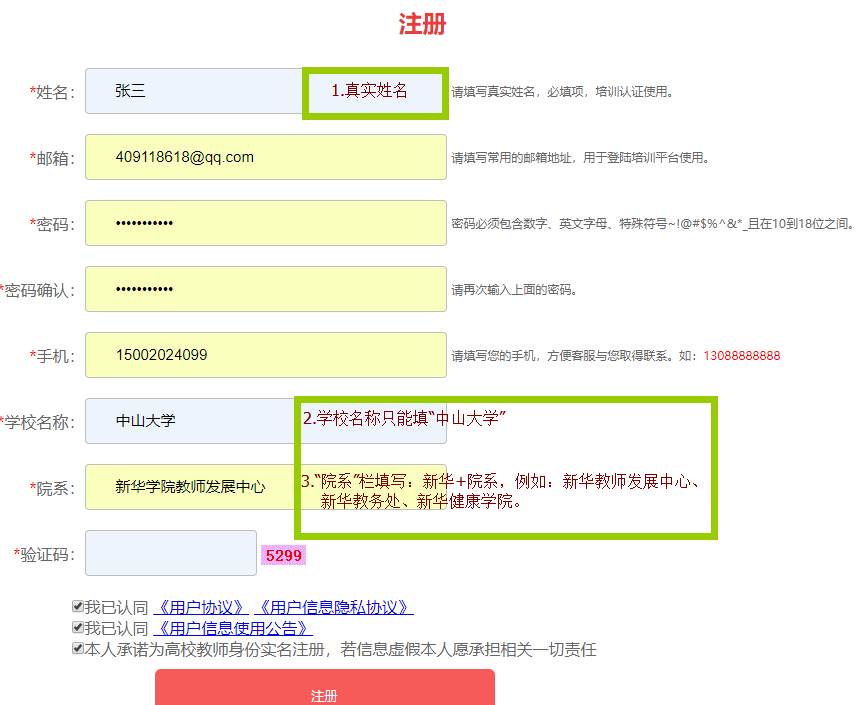Click the 密码 password field
The height and width of the screenshot is (705, 867).
[x=265, y=223]
